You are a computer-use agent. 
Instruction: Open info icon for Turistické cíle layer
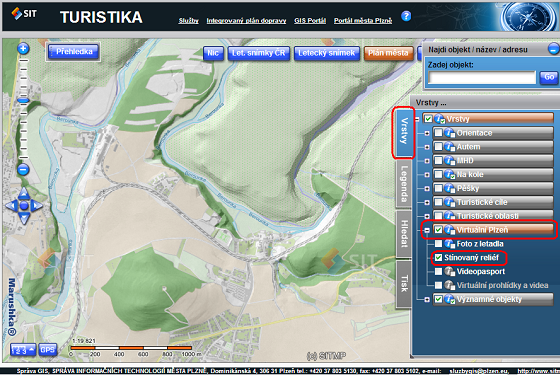450,202
